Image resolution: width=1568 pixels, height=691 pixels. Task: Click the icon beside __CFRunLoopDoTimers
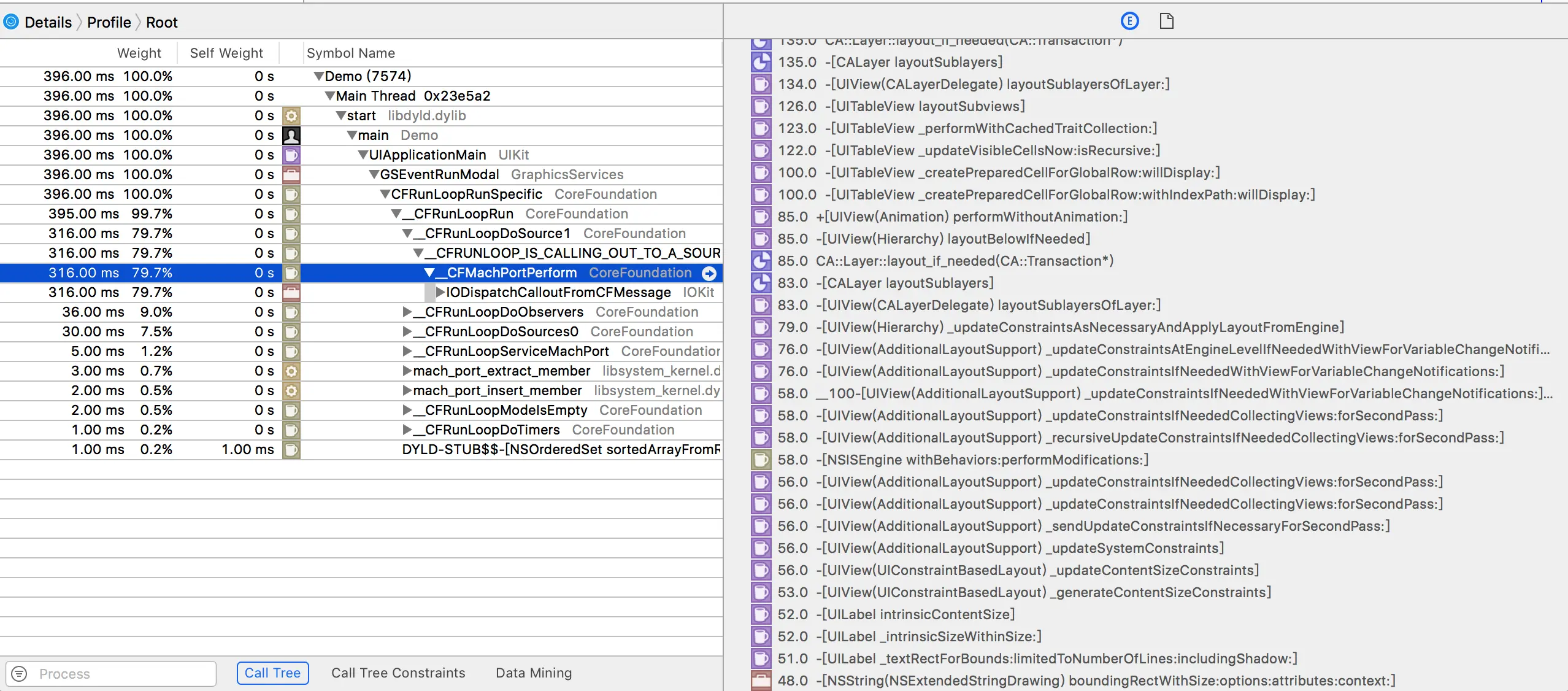291,430
